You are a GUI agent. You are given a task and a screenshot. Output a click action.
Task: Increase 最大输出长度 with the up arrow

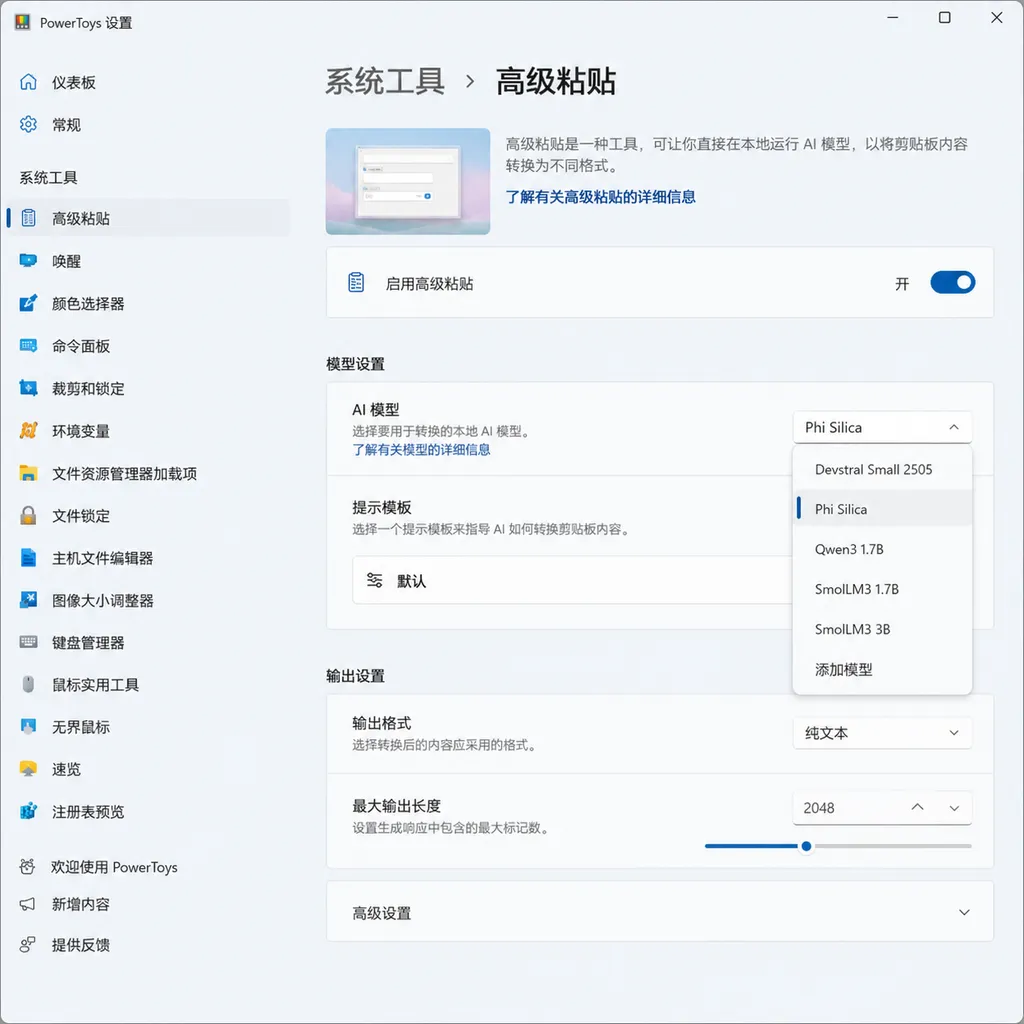917,807
